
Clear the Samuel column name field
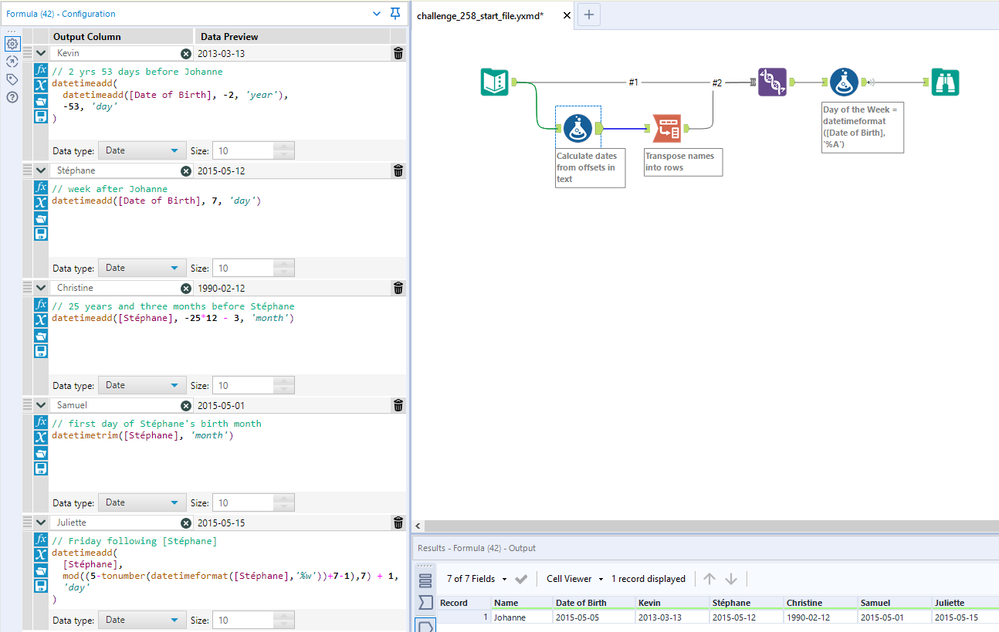click(x=185, y=405)
